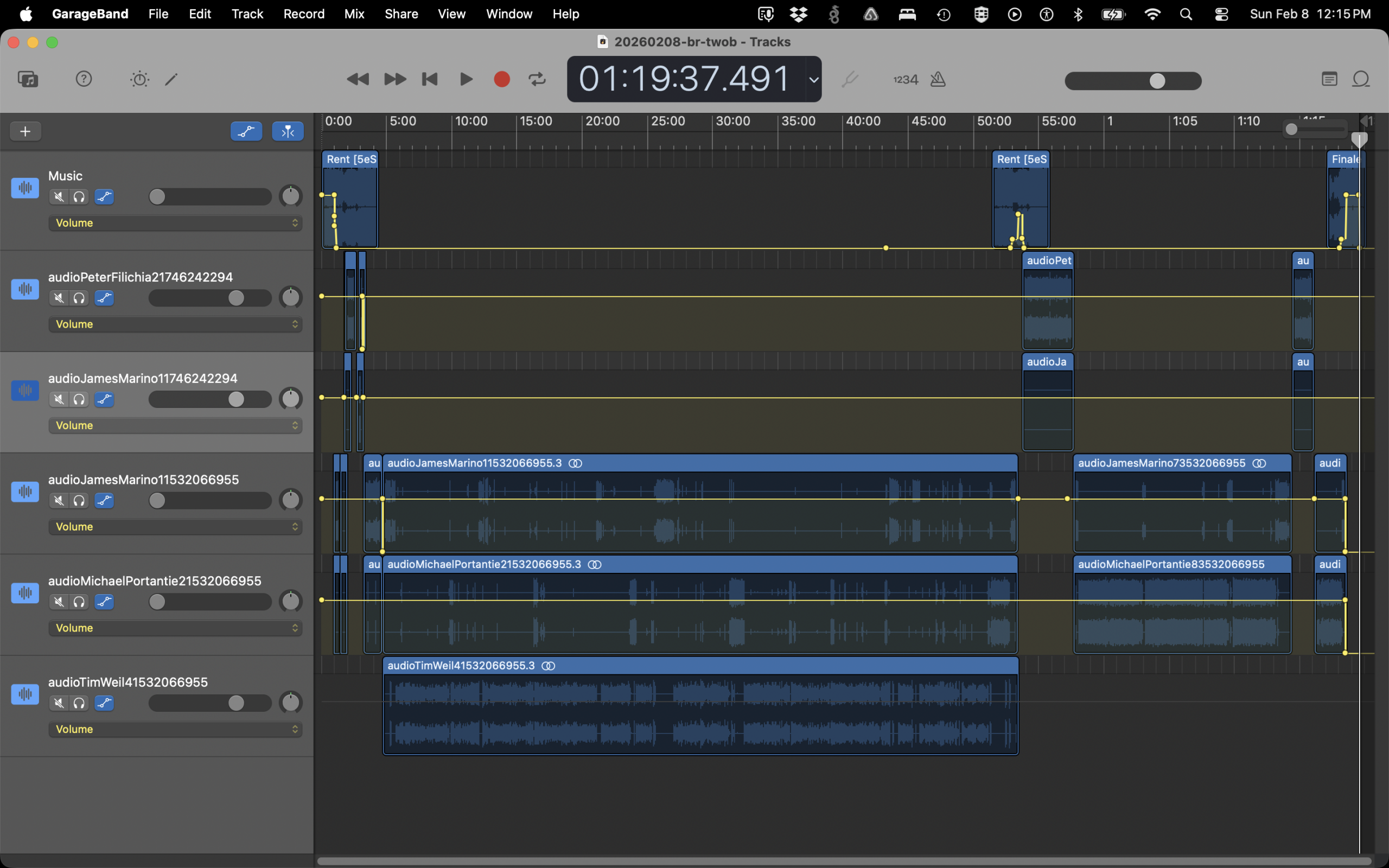Solo the audioTimWeil41532066955 track
Image resolution: width=1389 pixels, height=868 pixels.
(79, 703)
